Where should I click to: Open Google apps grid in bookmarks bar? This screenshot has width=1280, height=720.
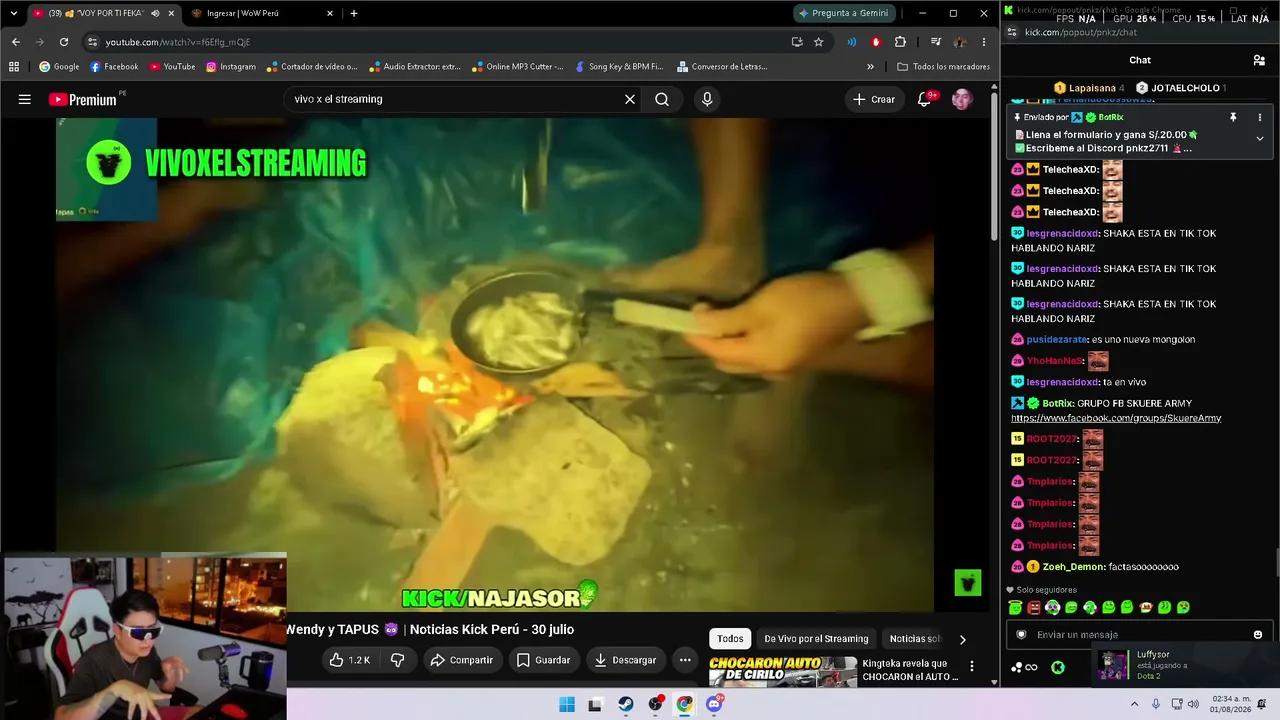click(14, 67)
